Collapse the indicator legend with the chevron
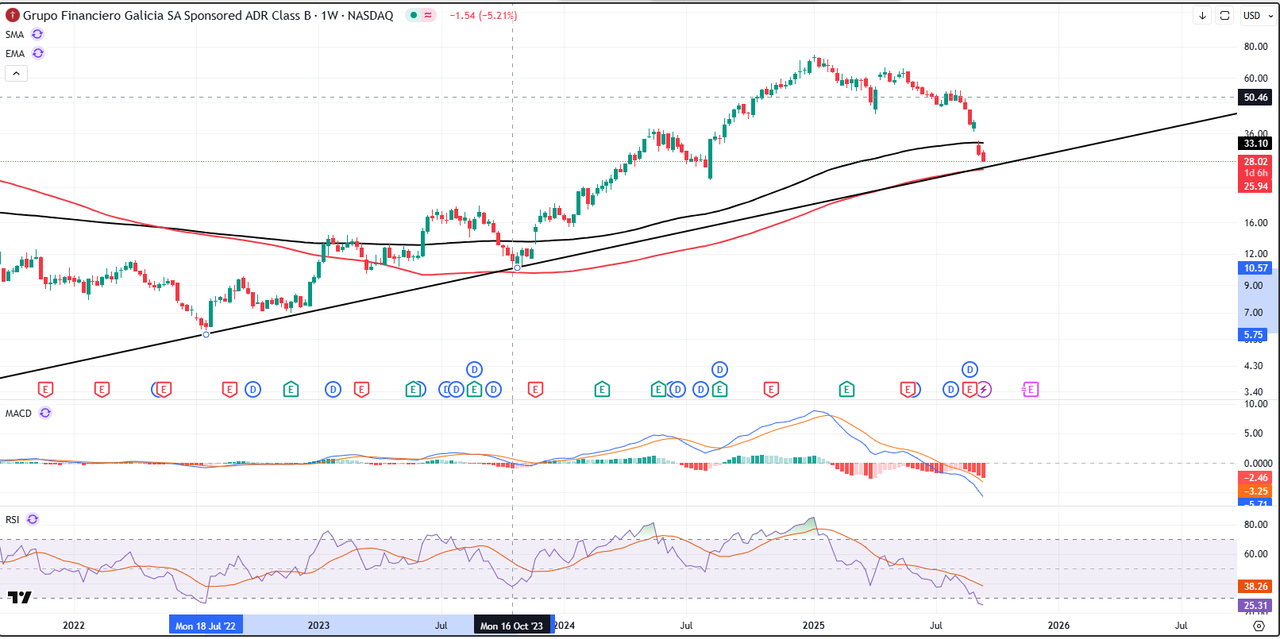Screen dimensions: 1280x639 (x=17, y=73)
